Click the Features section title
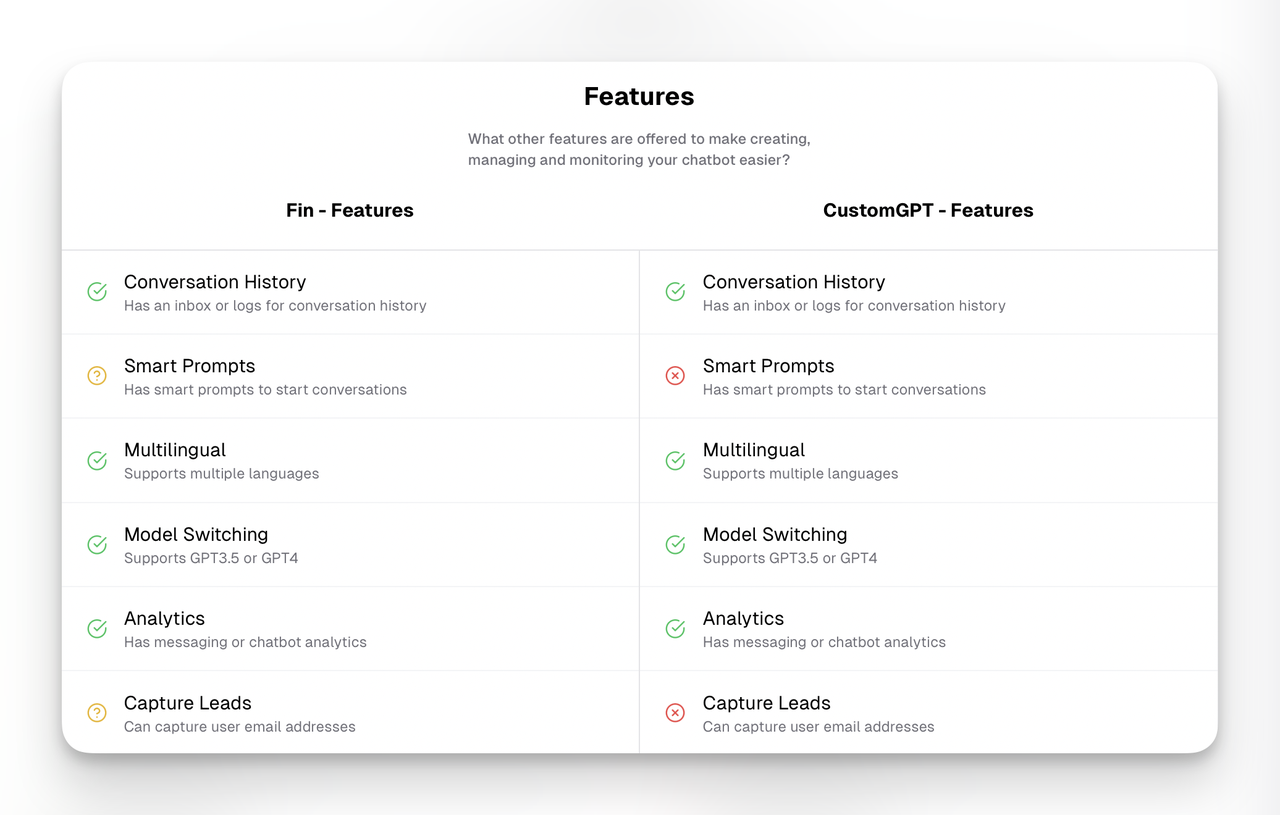The height and width of the screenshot is (815, 1280). pos(639,96)
